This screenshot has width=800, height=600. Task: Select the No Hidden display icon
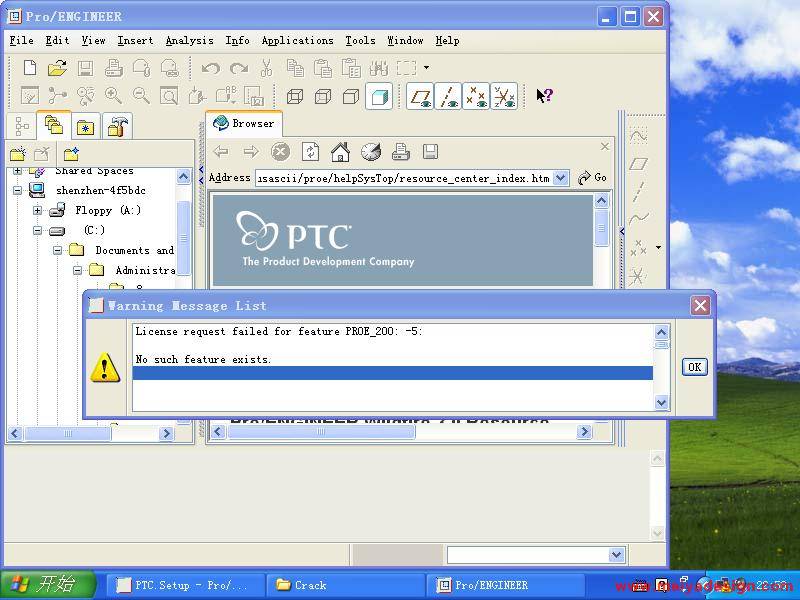click(351, 96)
